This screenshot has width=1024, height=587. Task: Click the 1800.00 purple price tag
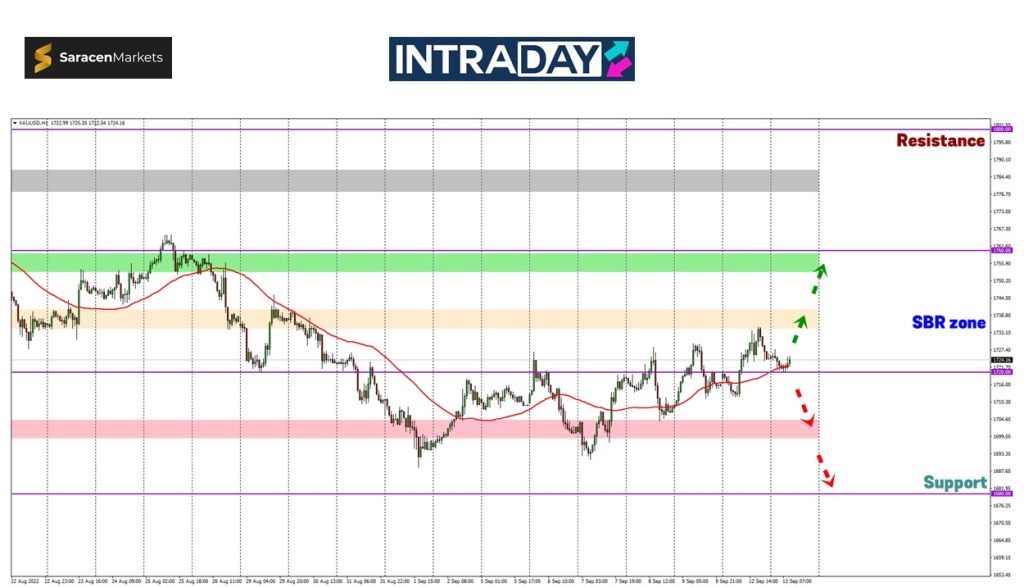pos(1001,129)
